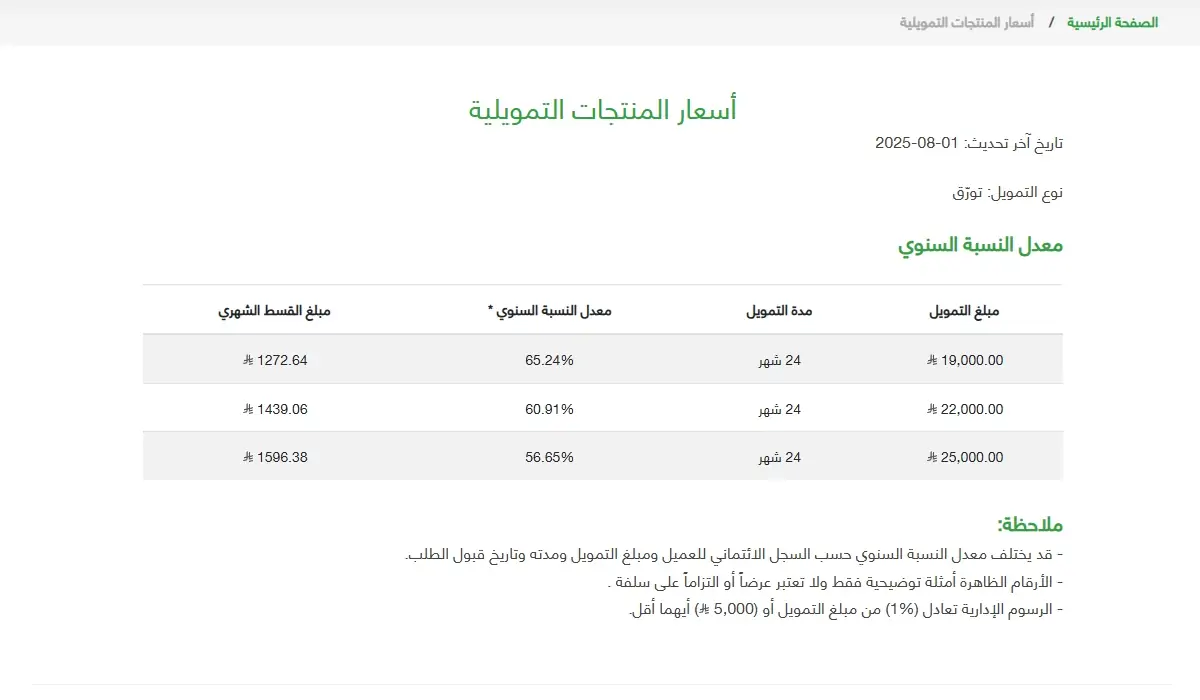Select the معدل النسبة السنوي * column header
This screenshot has height=700, width=1200.
pos(549,311)
